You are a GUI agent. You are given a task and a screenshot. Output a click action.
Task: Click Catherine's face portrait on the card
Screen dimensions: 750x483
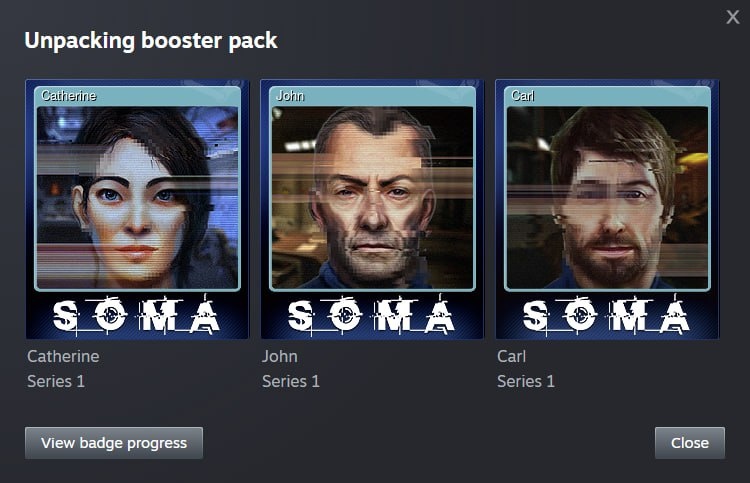(x=137, y=198)
